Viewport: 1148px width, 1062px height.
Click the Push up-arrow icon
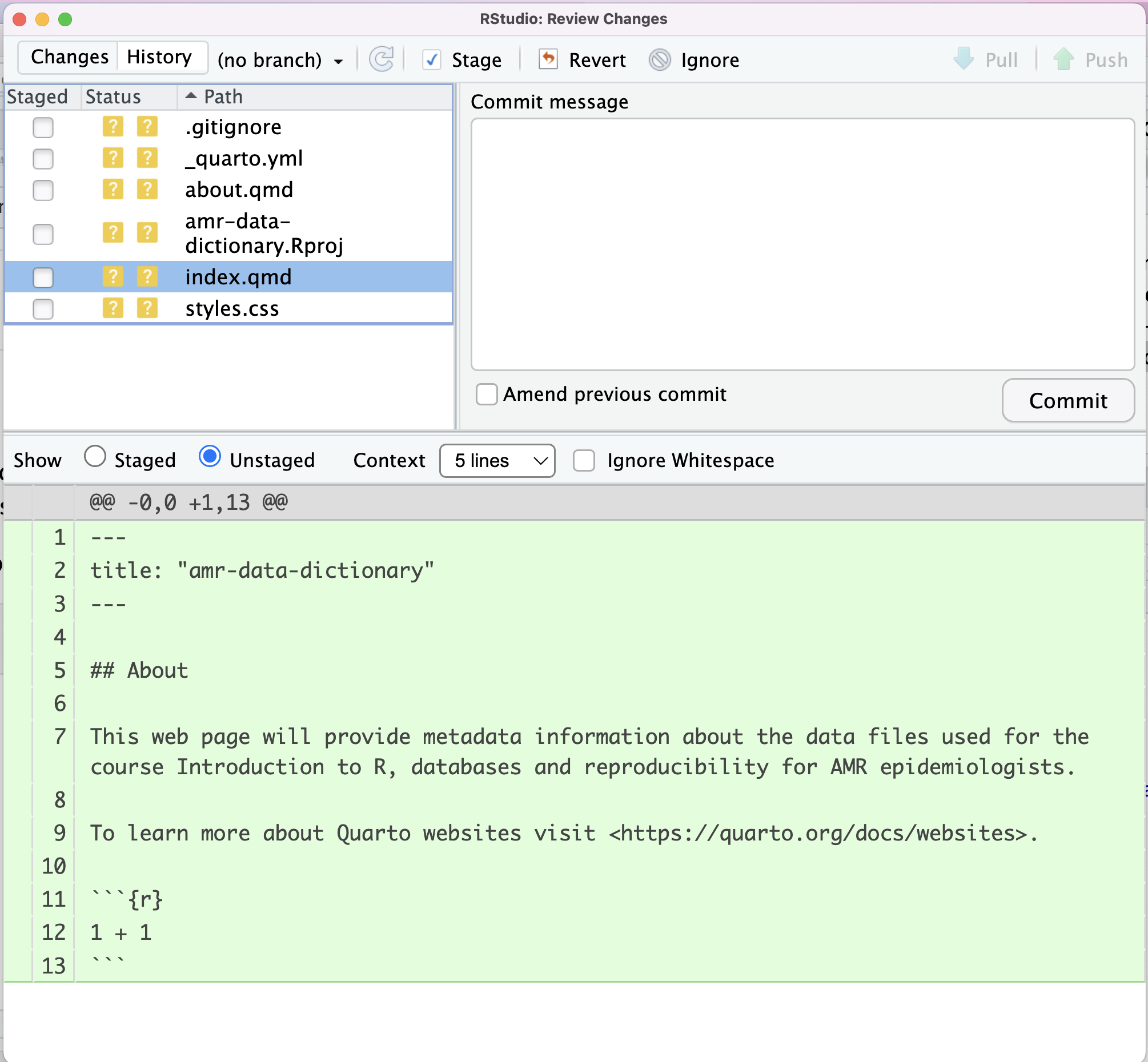point(1063,59)
